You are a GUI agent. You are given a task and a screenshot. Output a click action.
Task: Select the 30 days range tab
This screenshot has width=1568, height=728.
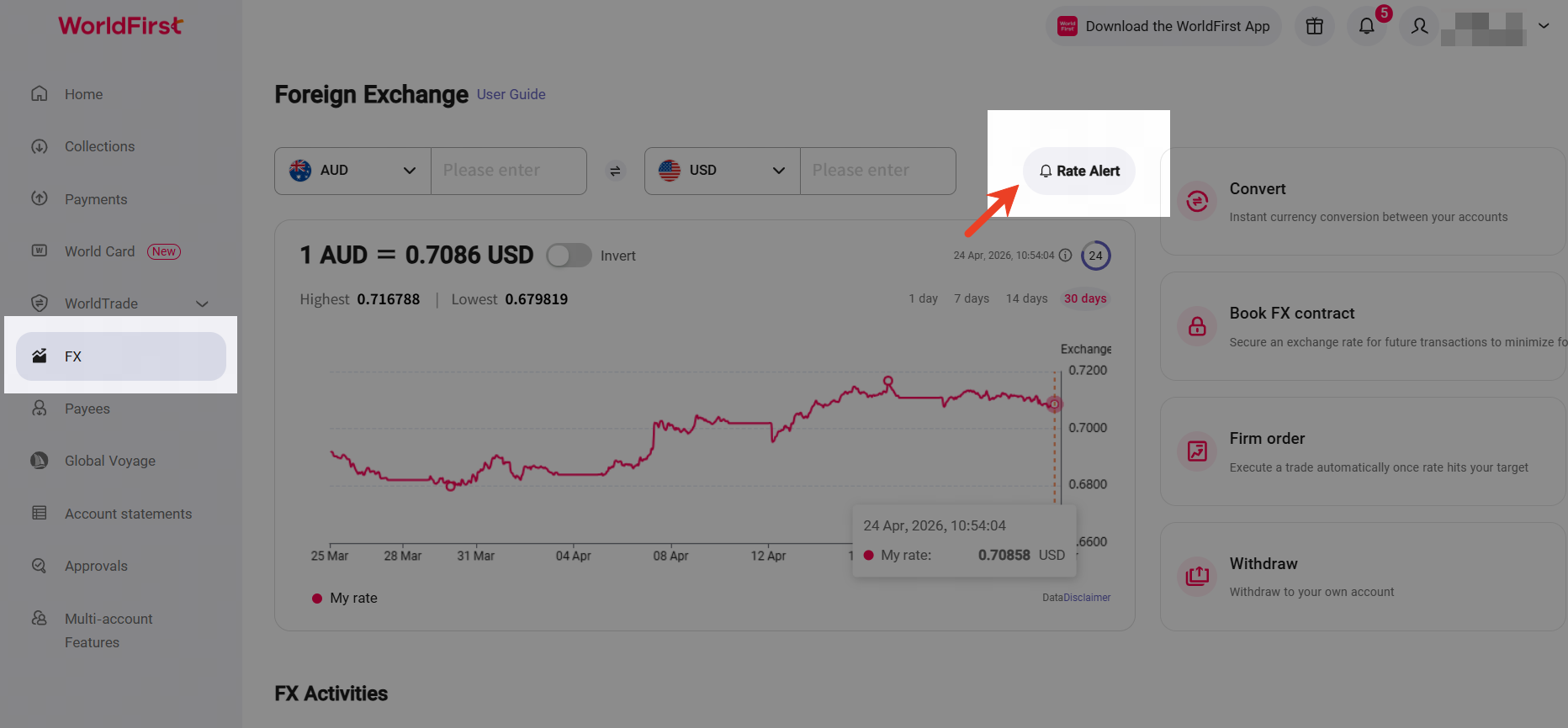click(1085, 298)
